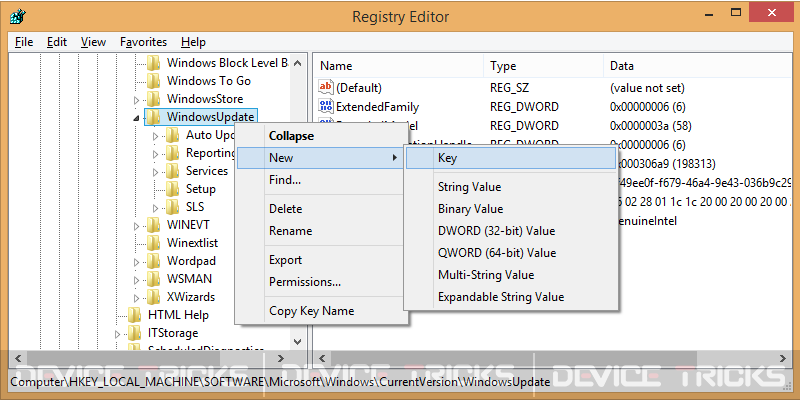Click the Name column header
This screenshot has height=400, width=800.
[x=398, y=66]
